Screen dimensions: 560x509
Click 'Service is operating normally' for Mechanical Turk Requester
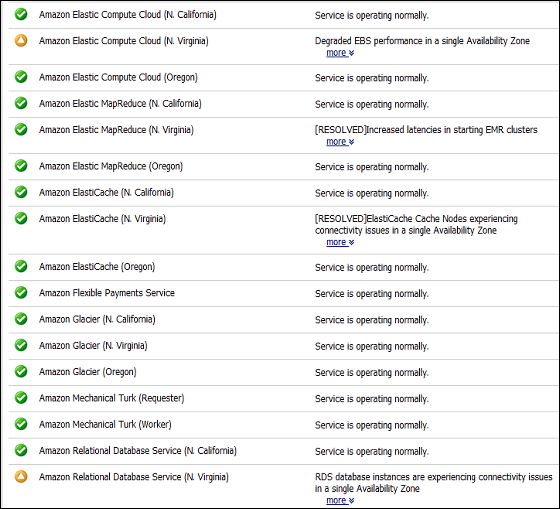[x=372, y=399]
